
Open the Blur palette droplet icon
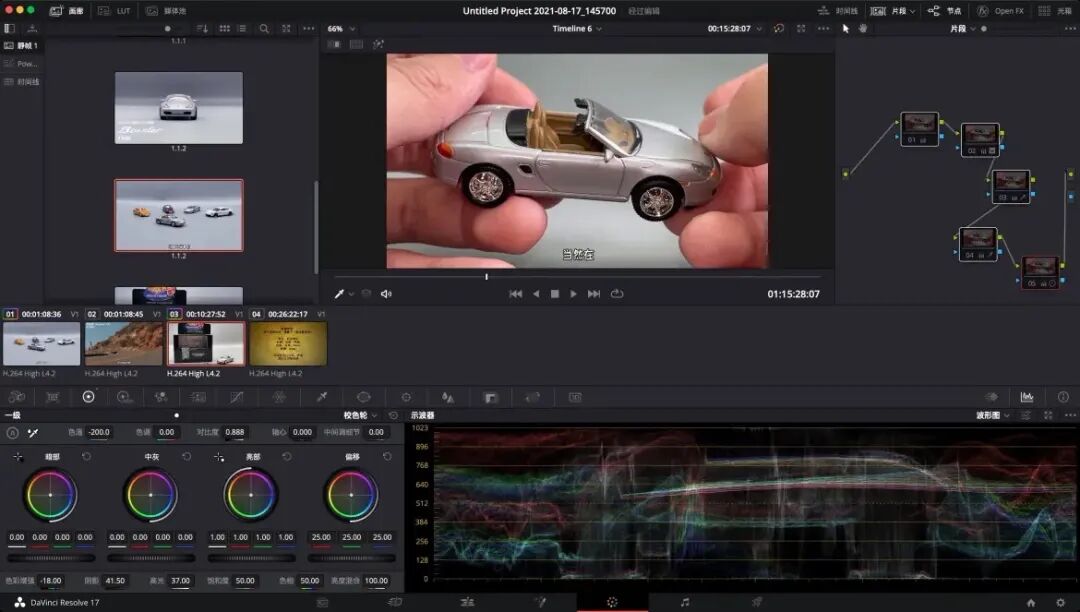(x=448, y=397)
